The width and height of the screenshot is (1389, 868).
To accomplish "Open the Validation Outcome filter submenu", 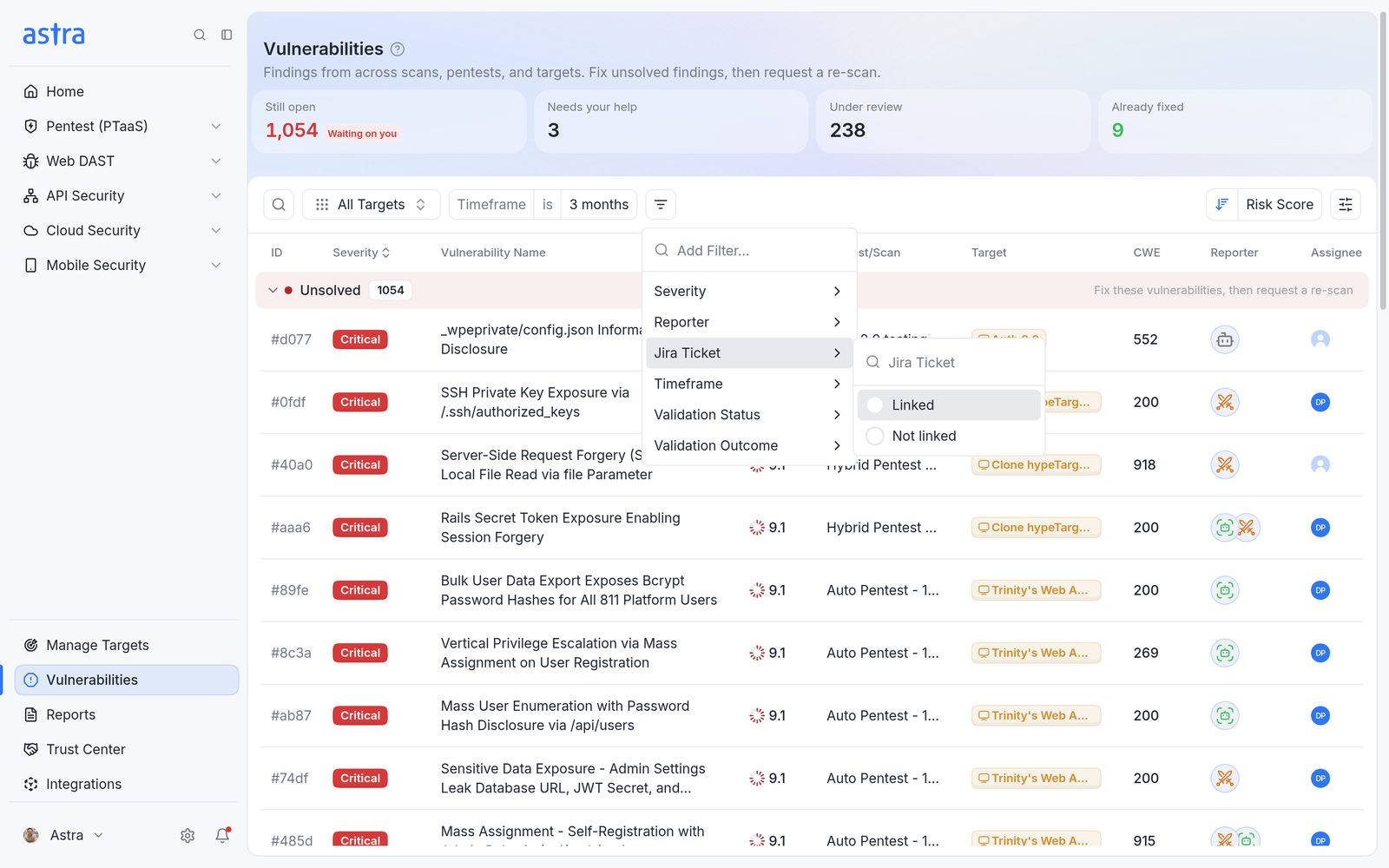I will (748, 445).
